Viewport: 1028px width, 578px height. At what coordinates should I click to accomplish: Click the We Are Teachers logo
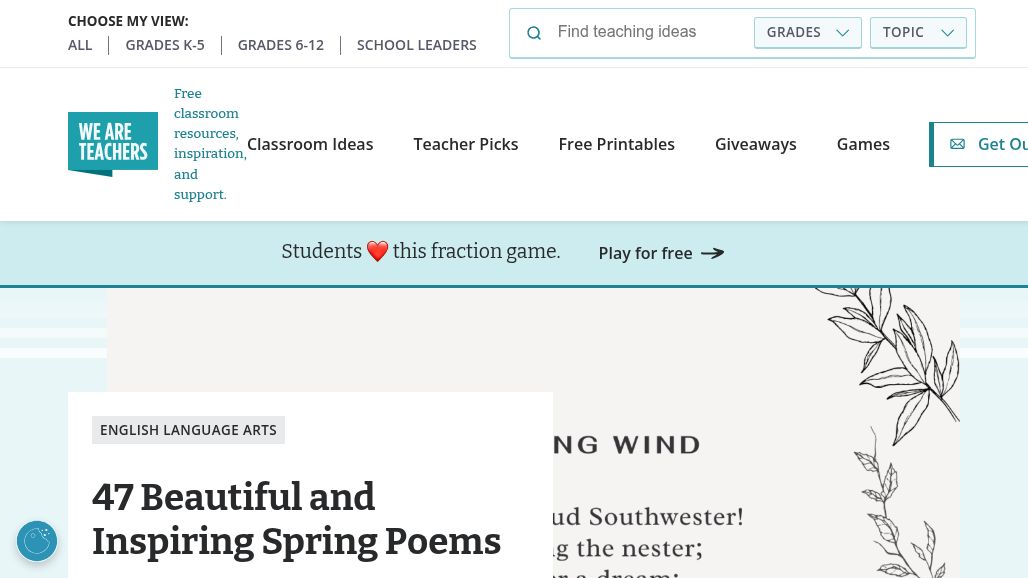click(x=113, y=144)
